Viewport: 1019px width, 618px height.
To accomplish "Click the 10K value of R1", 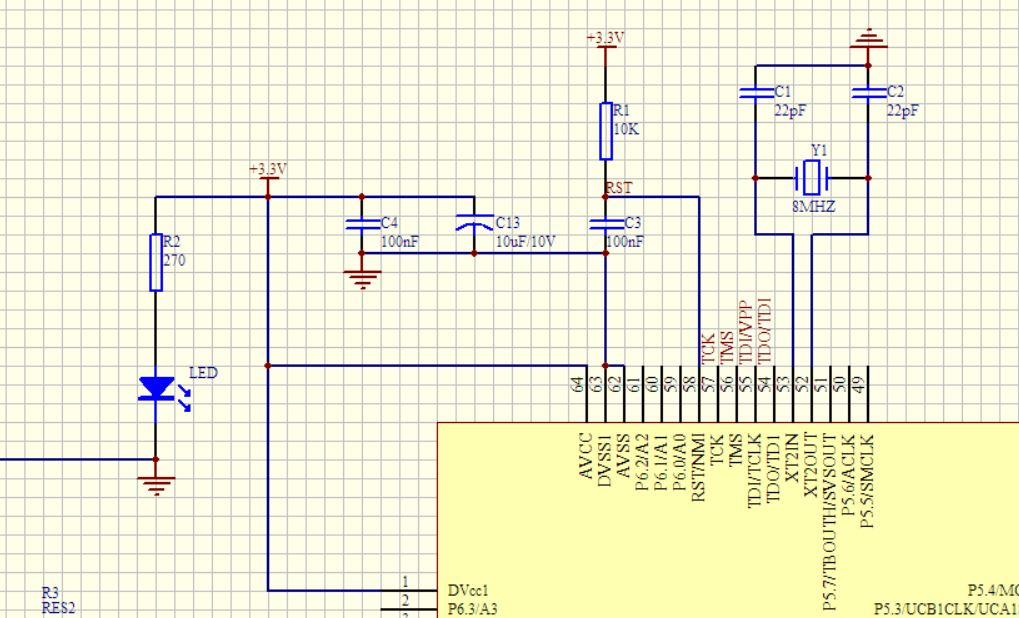I will tap(626, 129).
